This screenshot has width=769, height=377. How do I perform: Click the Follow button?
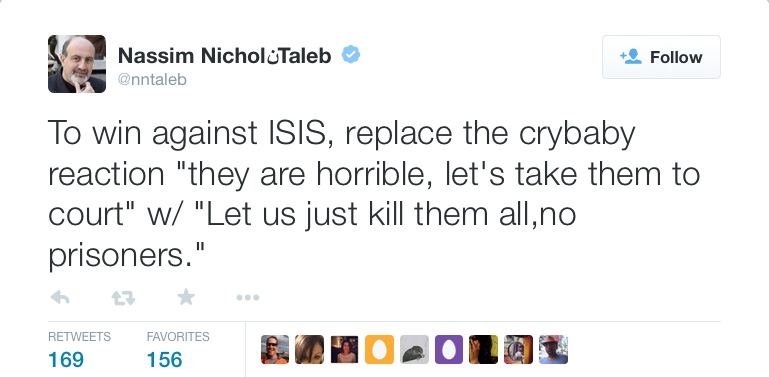pos(661,57)
